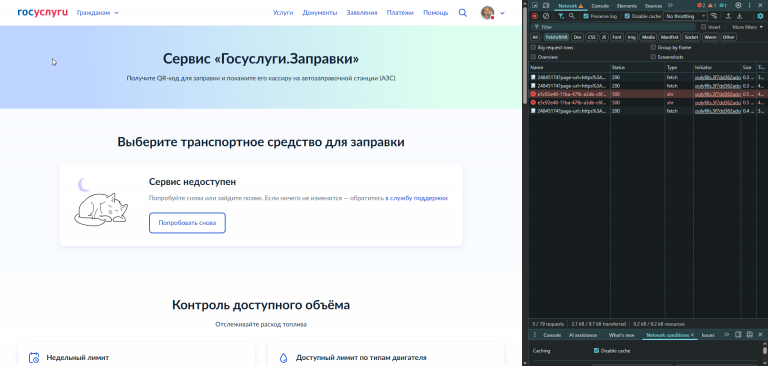
Task: Open the Гражданам dropdown
Action: tap(97, 13)
